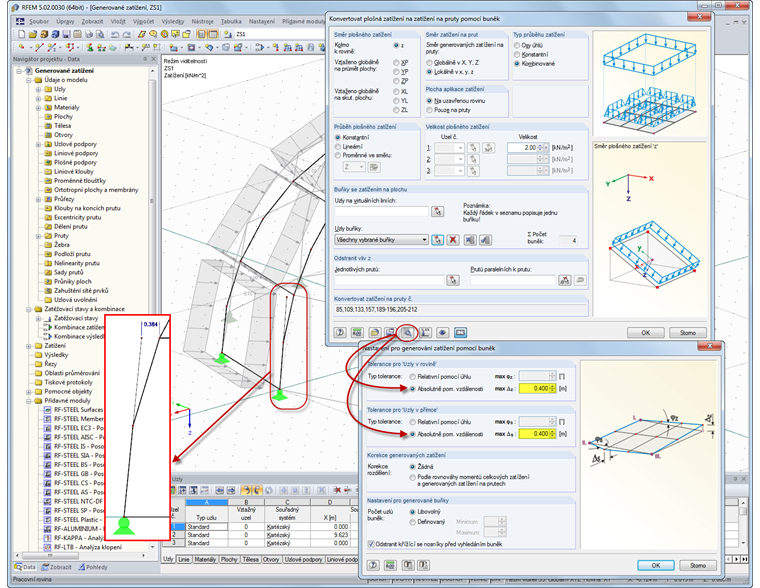Select Podle rovnováhy momentů correction radio
The image size is (760, 588).
[412, 477]
